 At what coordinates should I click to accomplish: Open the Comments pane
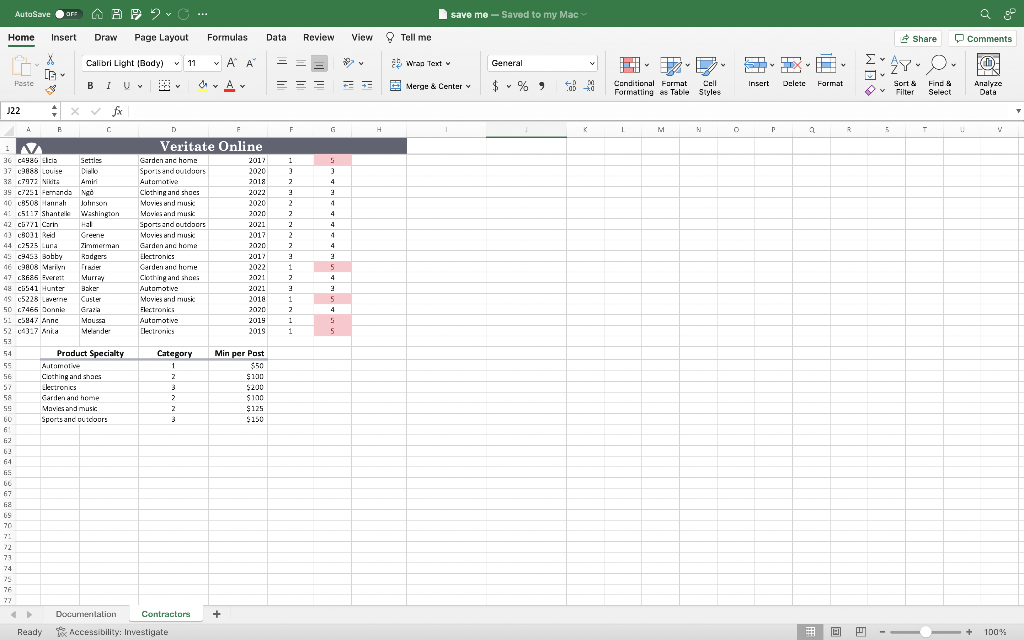(x=983, y=39)
